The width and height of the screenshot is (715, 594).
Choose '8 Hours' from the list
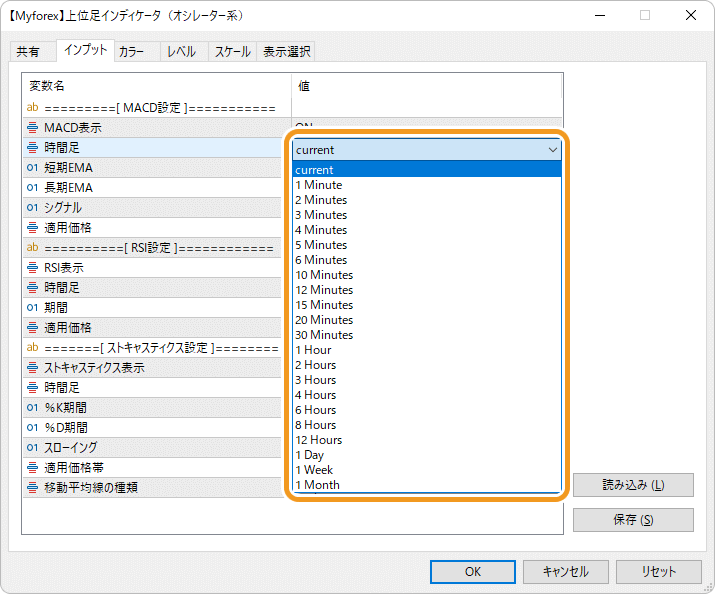click(426, 426)
